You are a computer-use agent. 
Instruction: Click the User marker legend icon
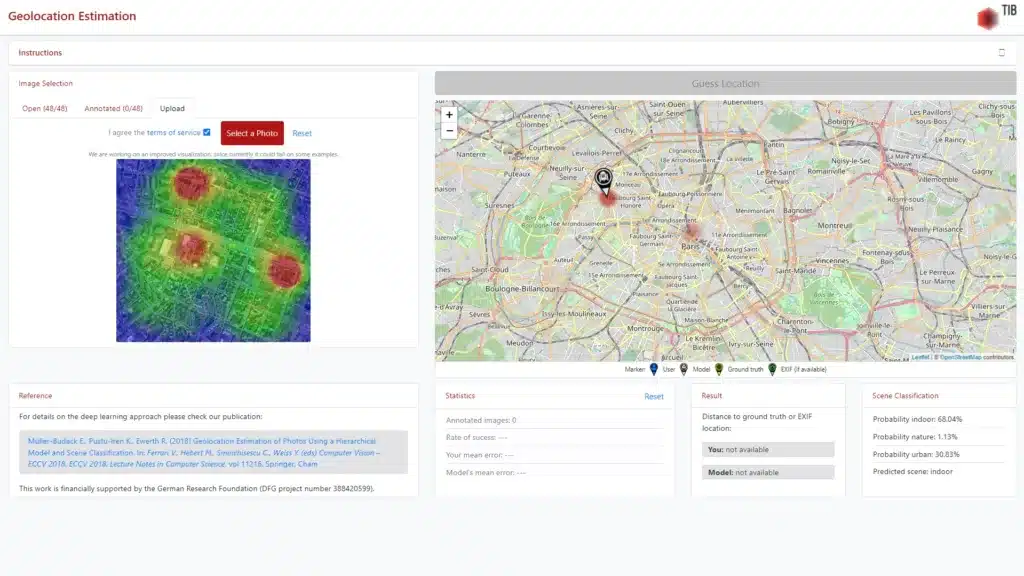(654, 370)
